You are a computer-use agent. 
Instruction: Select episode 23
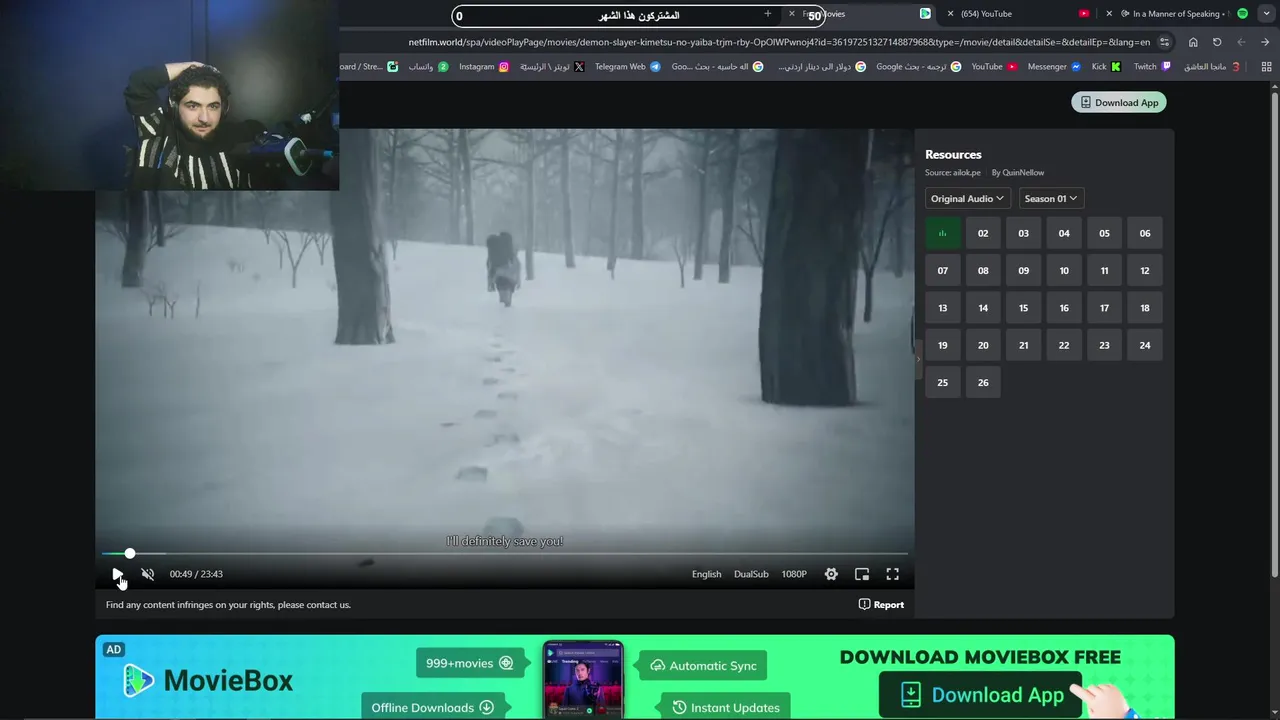coord(1104,345)
